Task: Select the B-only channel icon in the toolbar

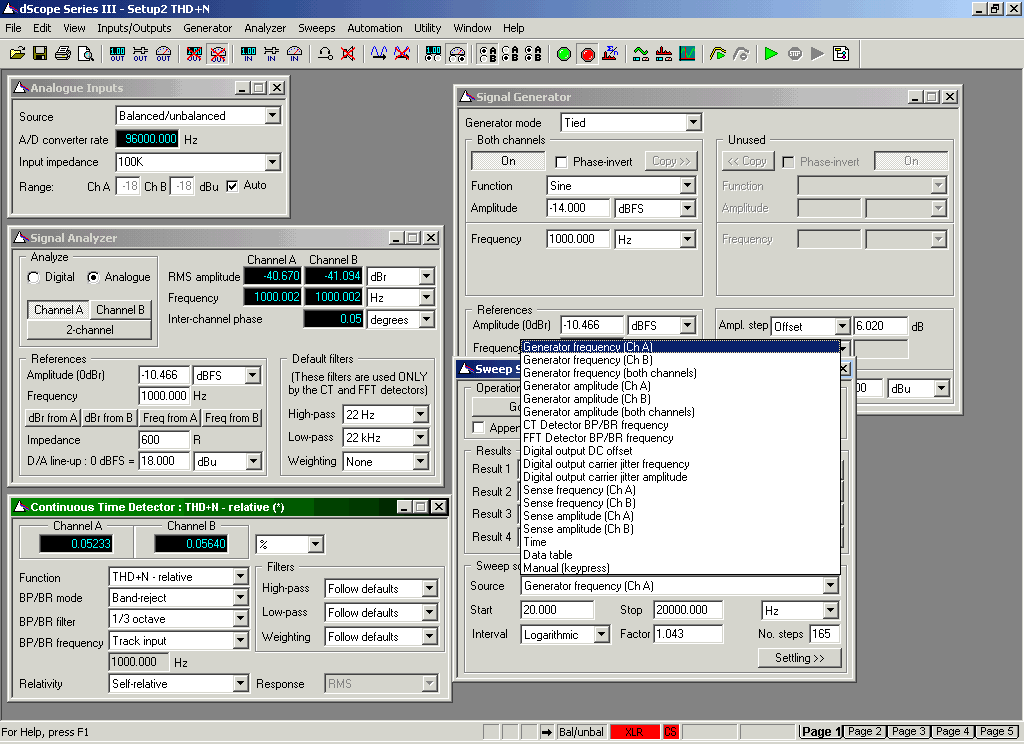Action: [510, 54]
